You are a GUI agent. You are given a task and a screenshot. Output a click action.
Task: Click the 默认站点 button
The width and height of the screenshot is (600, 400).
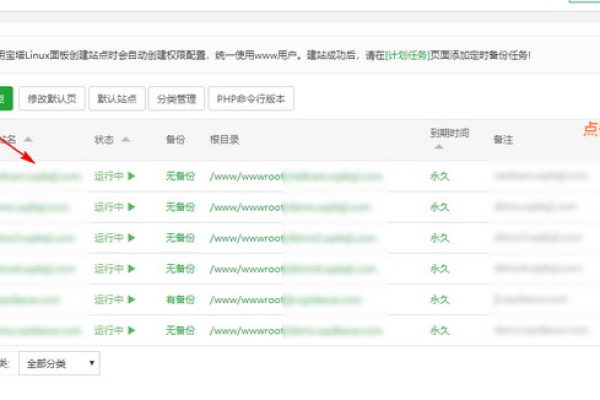(116, 99)
